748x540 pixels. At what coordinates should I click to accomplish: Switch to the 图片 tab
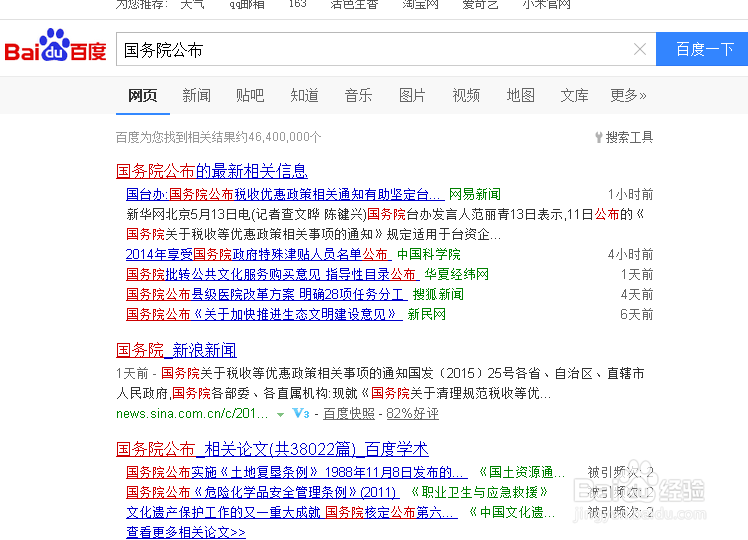coord(412,95)
